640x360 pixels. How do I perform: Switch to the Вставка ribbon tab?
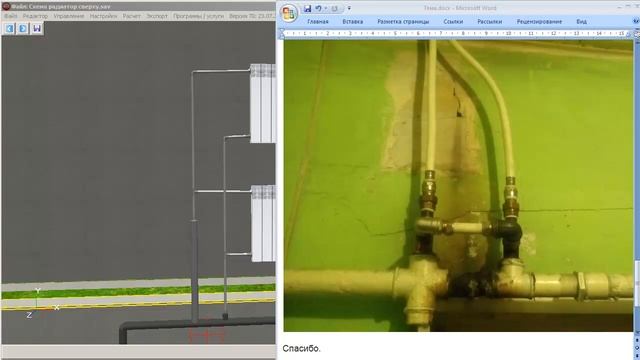[353, 22]
